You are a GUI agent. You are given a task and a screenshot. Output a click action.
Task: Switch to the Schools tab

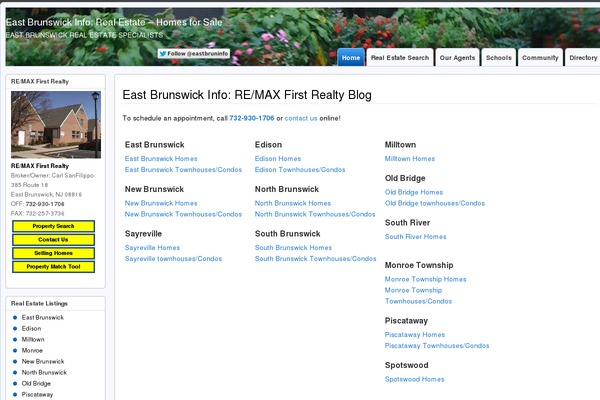(x=499, y=57)
